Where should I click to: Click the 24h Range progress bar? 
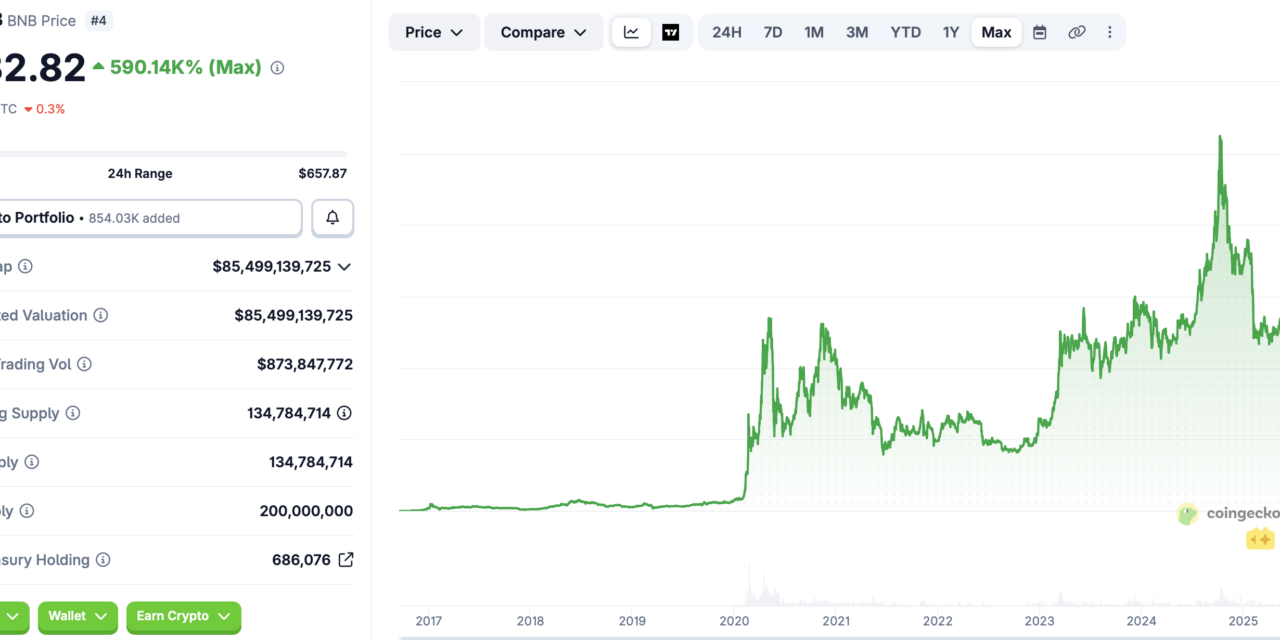coord(173,154)
